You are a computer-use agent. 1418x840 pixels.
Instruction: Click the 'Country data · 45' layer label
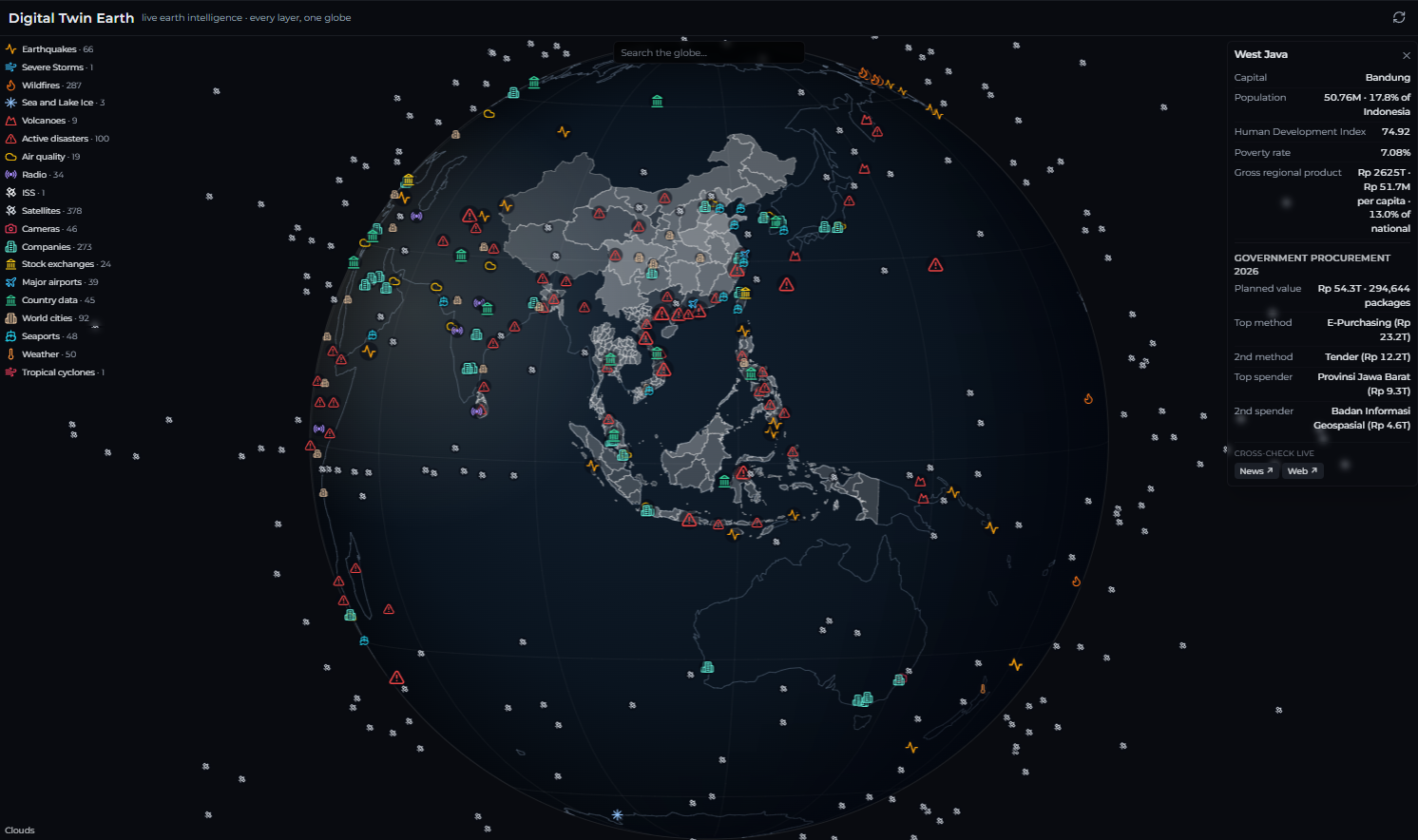coord(58,300)
